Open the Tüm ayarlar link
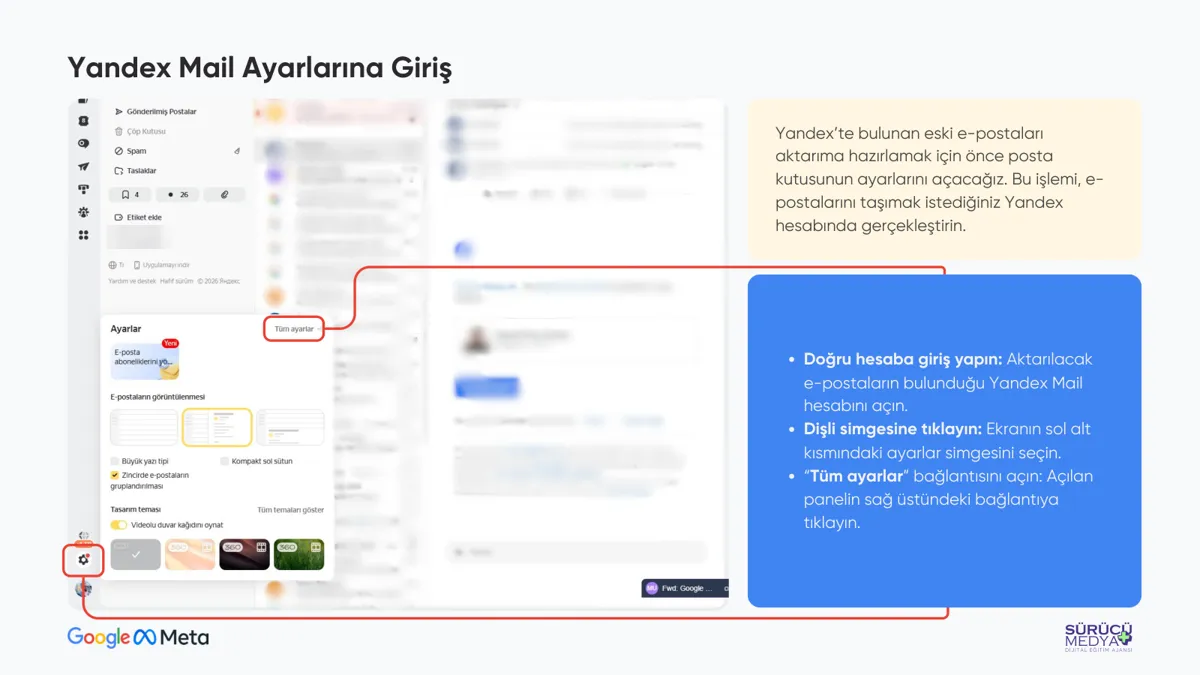1200x675 pixels. point(294,329)
